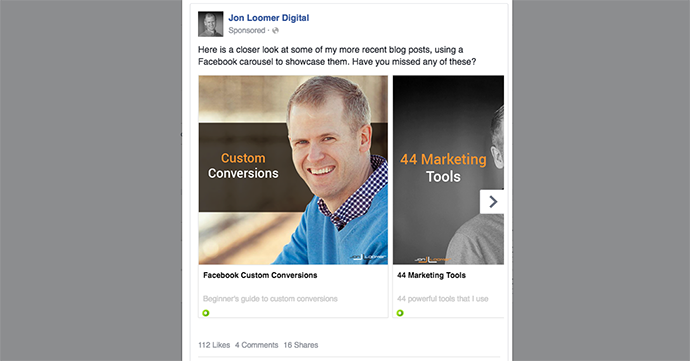Click the Beginner's guide to custom conversions description
This screenshot has width=690, height=361.
pyautogui.click(x=270, y=299)
